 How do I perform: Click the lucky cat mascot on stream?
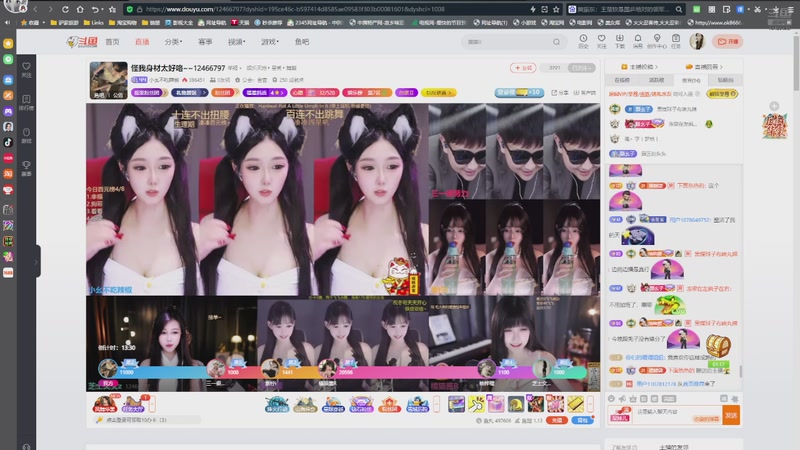402,276
